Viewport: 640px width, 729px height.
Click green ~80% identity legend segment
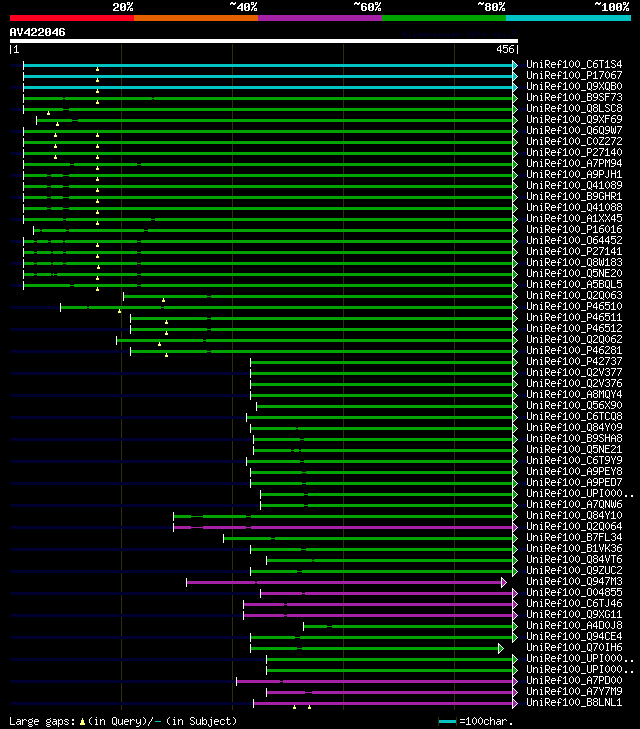tap(444, 18)
